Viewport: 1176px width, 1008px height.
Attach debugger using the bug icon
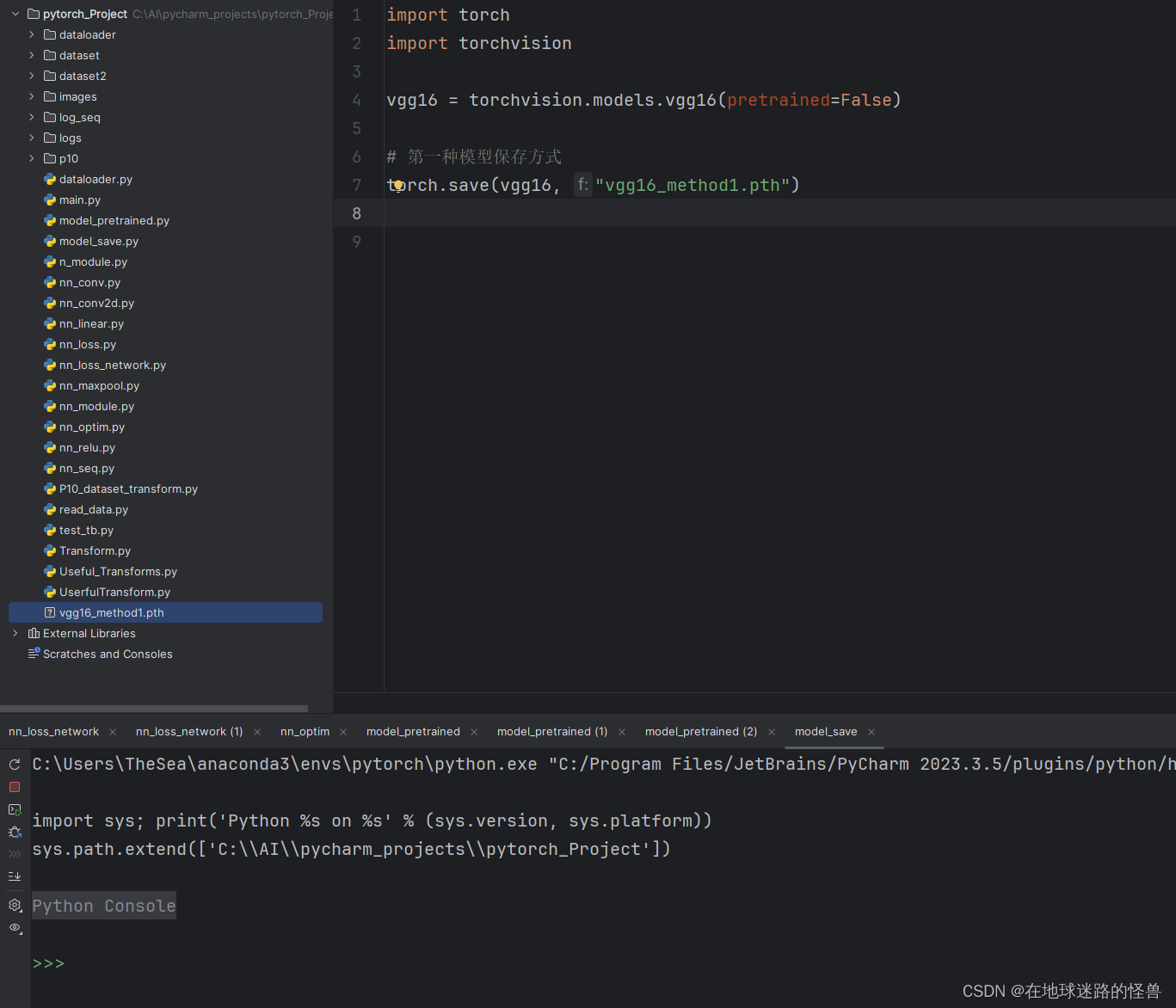tap(15, 833)
